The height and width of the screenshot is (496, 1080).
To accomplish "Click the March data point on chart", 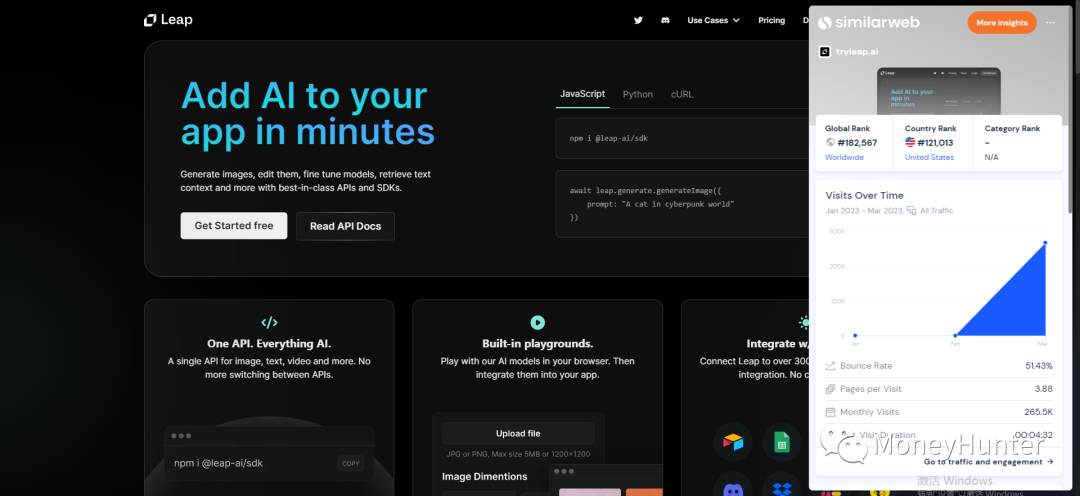I will click(x=1045, y=242).
